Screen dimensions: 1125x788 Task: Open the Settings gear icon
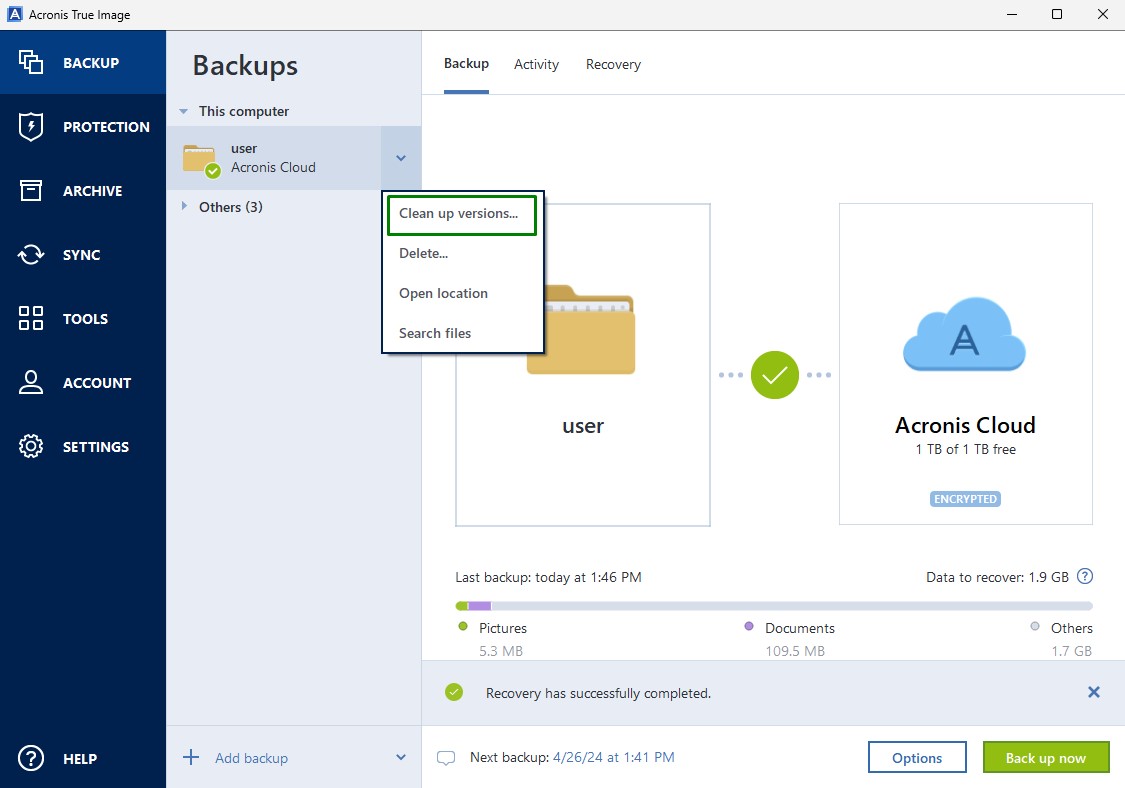point(30,446)
